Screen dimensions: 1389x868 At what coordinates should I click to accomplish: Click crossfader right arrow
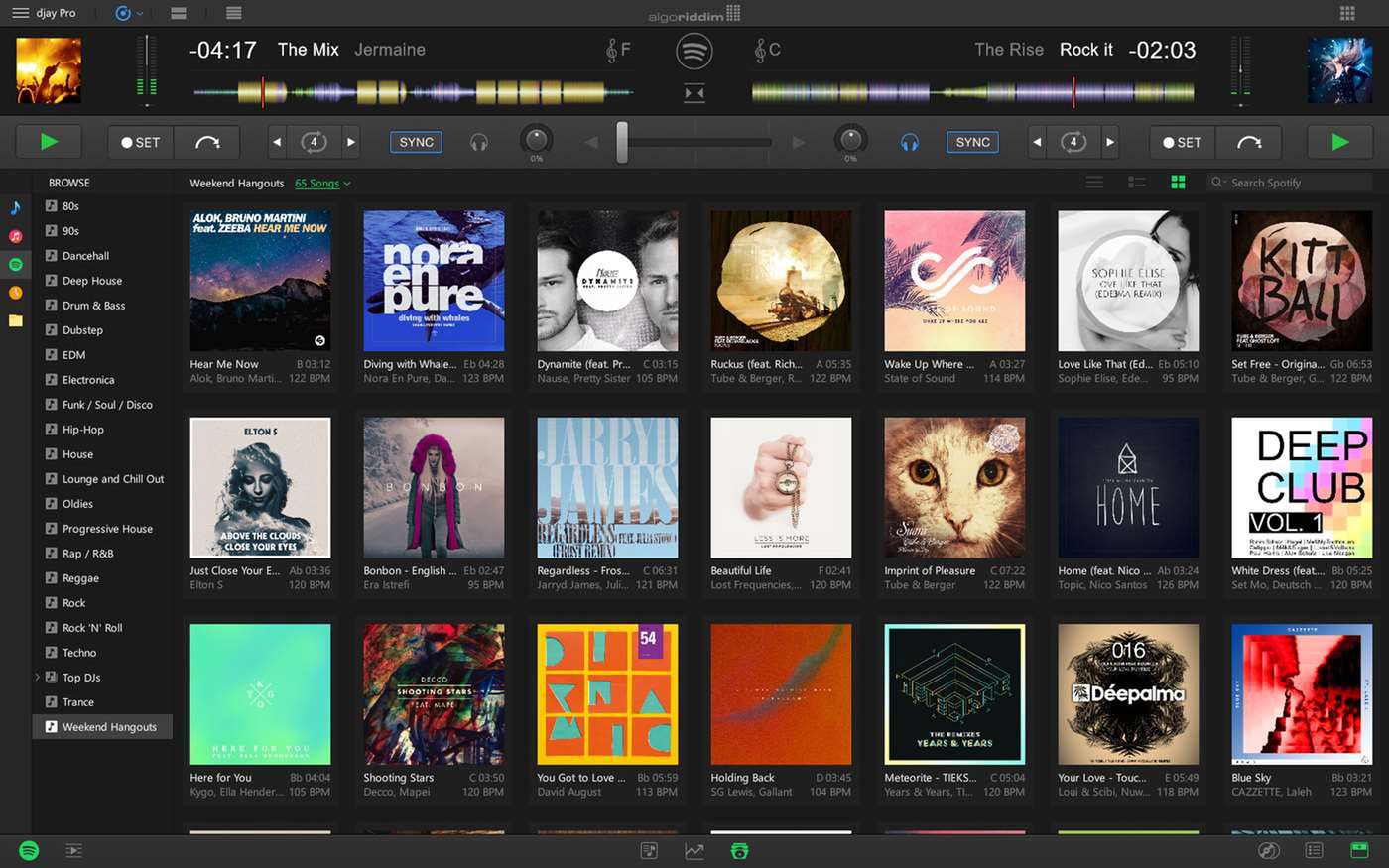click(x=798, y=142)
